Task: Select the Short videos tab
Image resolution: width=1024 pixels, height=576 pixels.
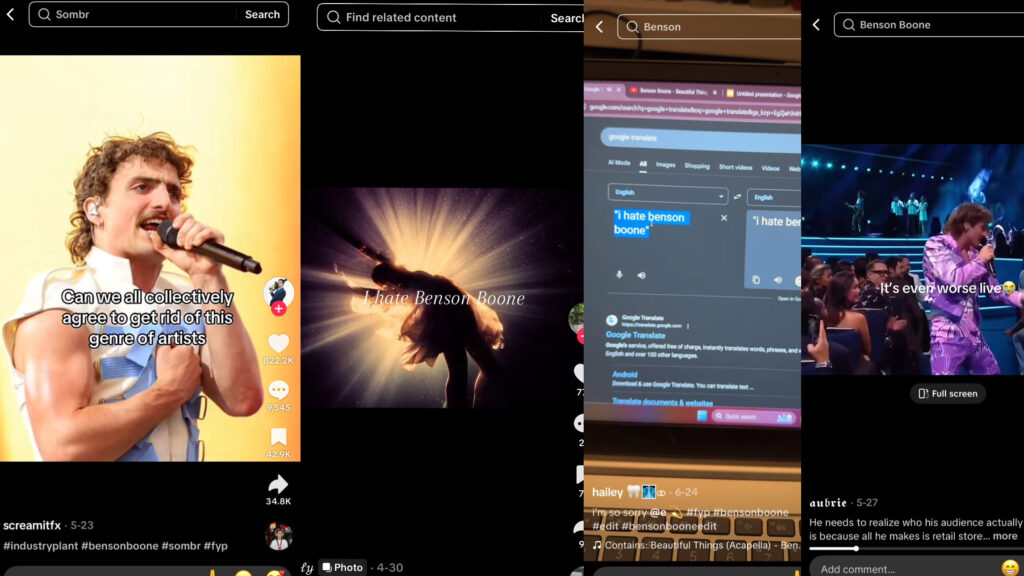Action: (735, 167)
